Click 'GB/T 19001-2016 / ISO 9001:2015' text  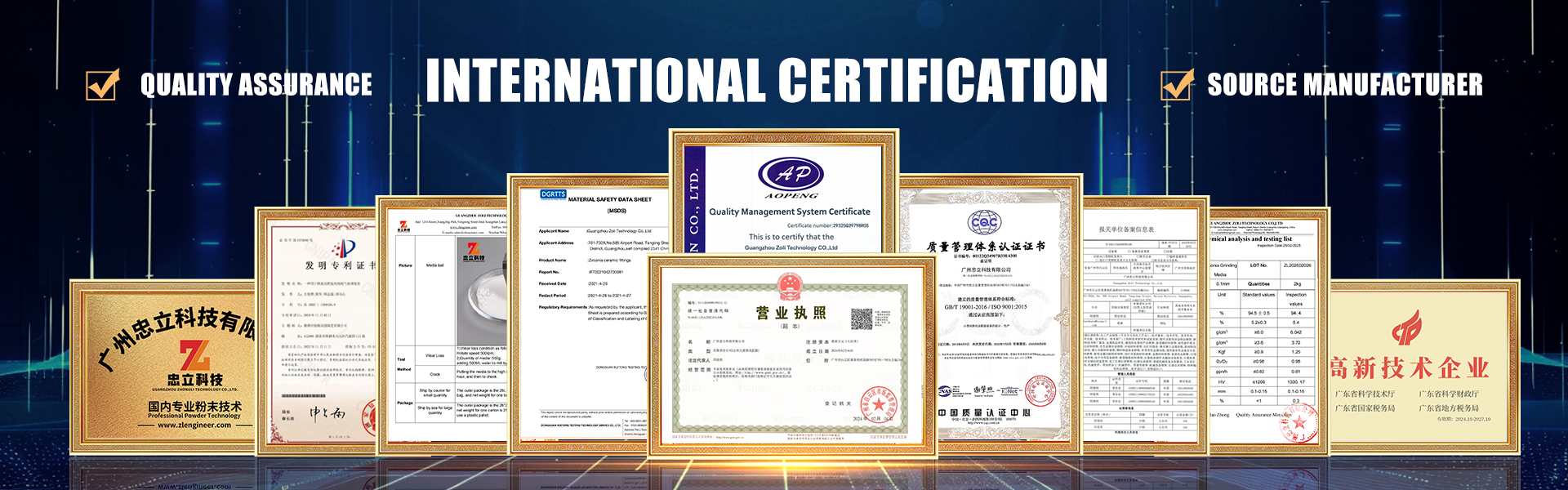[986, 307]
